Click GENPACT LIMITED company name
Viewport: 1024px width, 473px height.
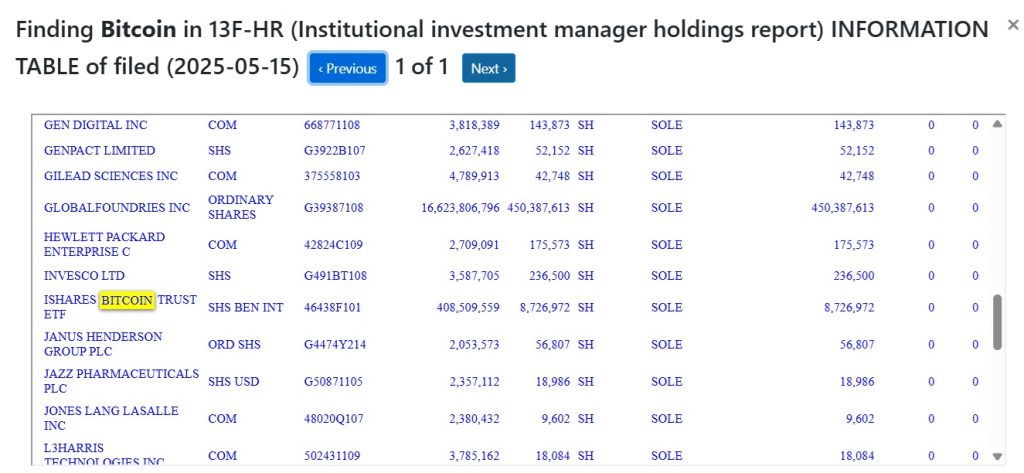click(x=99, y=151)
